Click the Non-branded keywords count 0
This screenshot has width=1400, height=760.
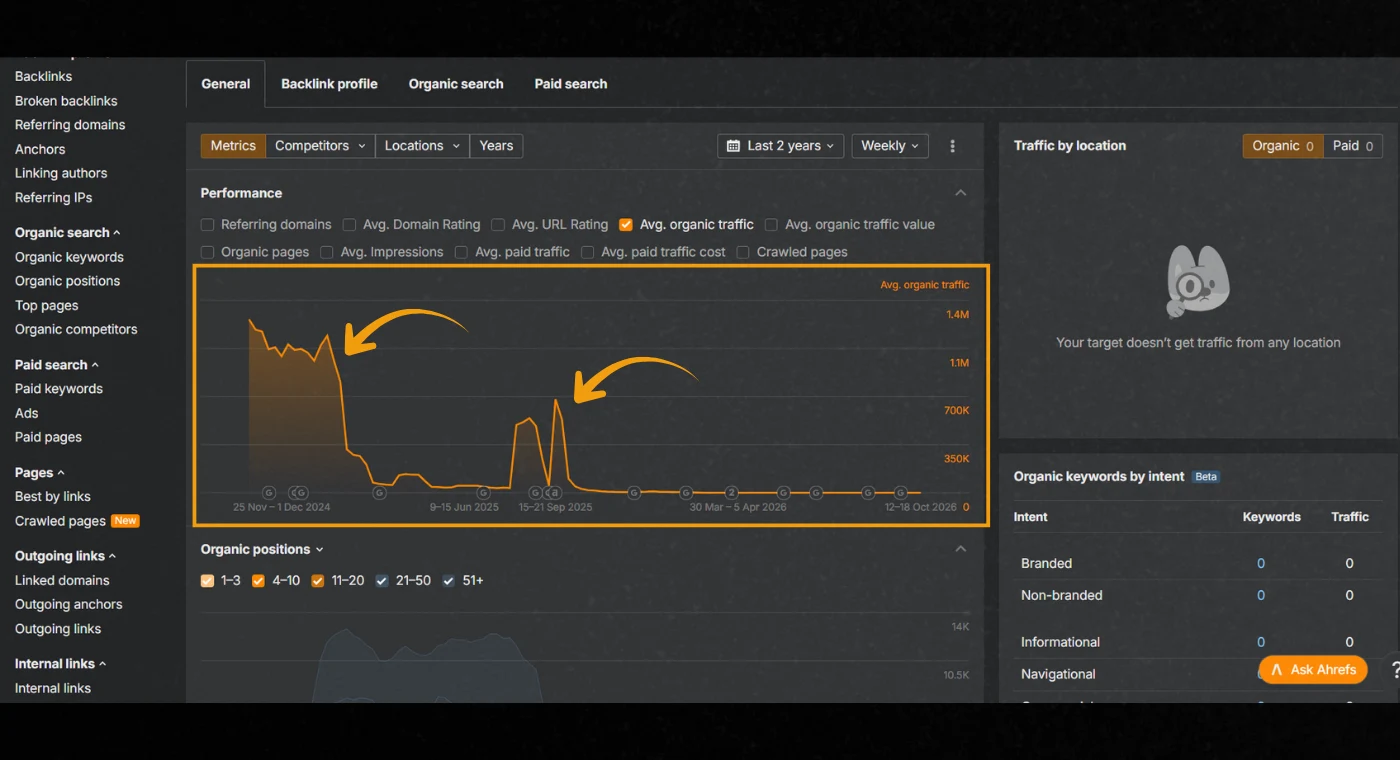pyautogui.click(x=1261, y=596)
